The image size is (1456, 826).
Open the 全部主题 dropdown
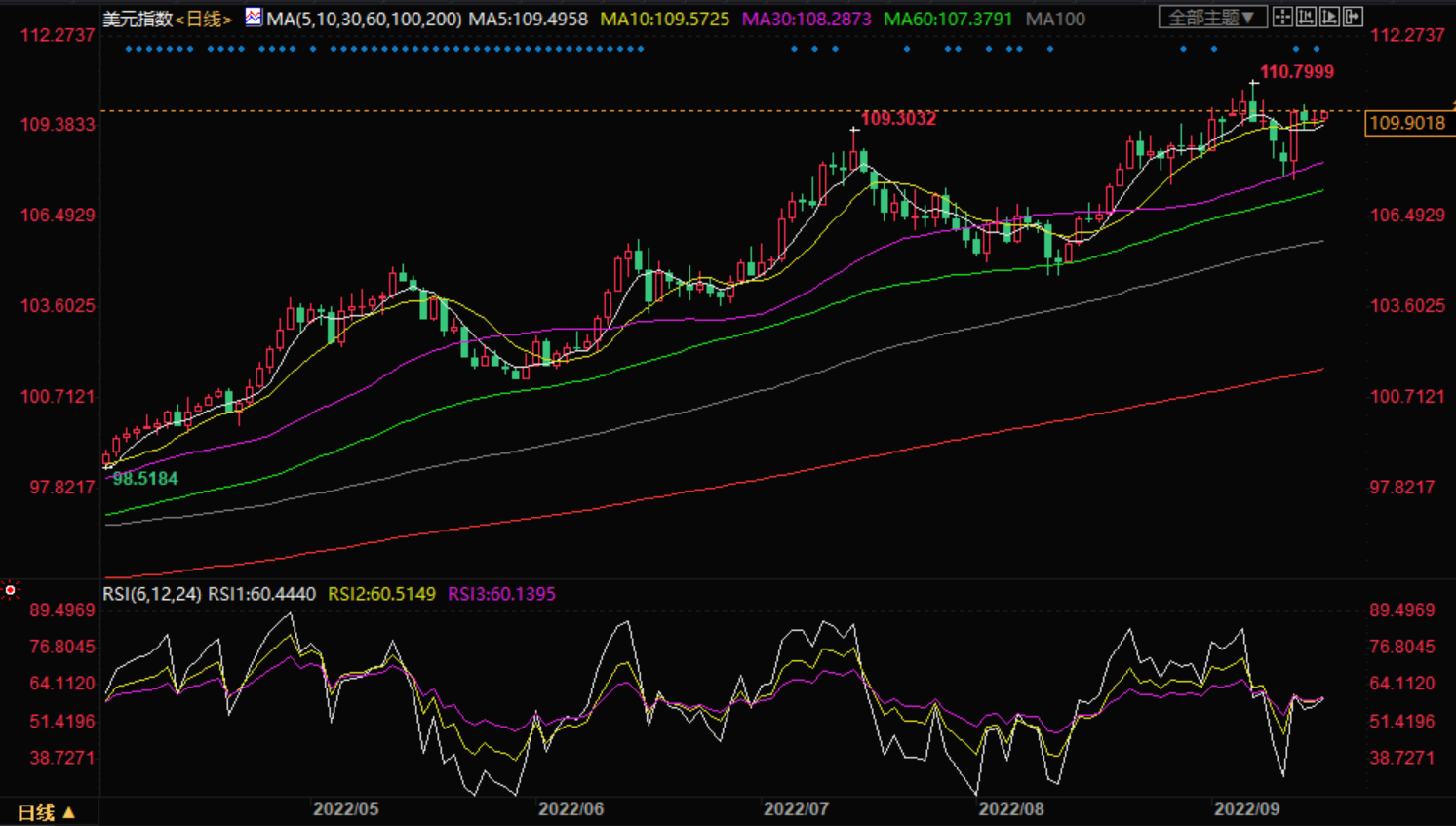tap(1212, 18)
